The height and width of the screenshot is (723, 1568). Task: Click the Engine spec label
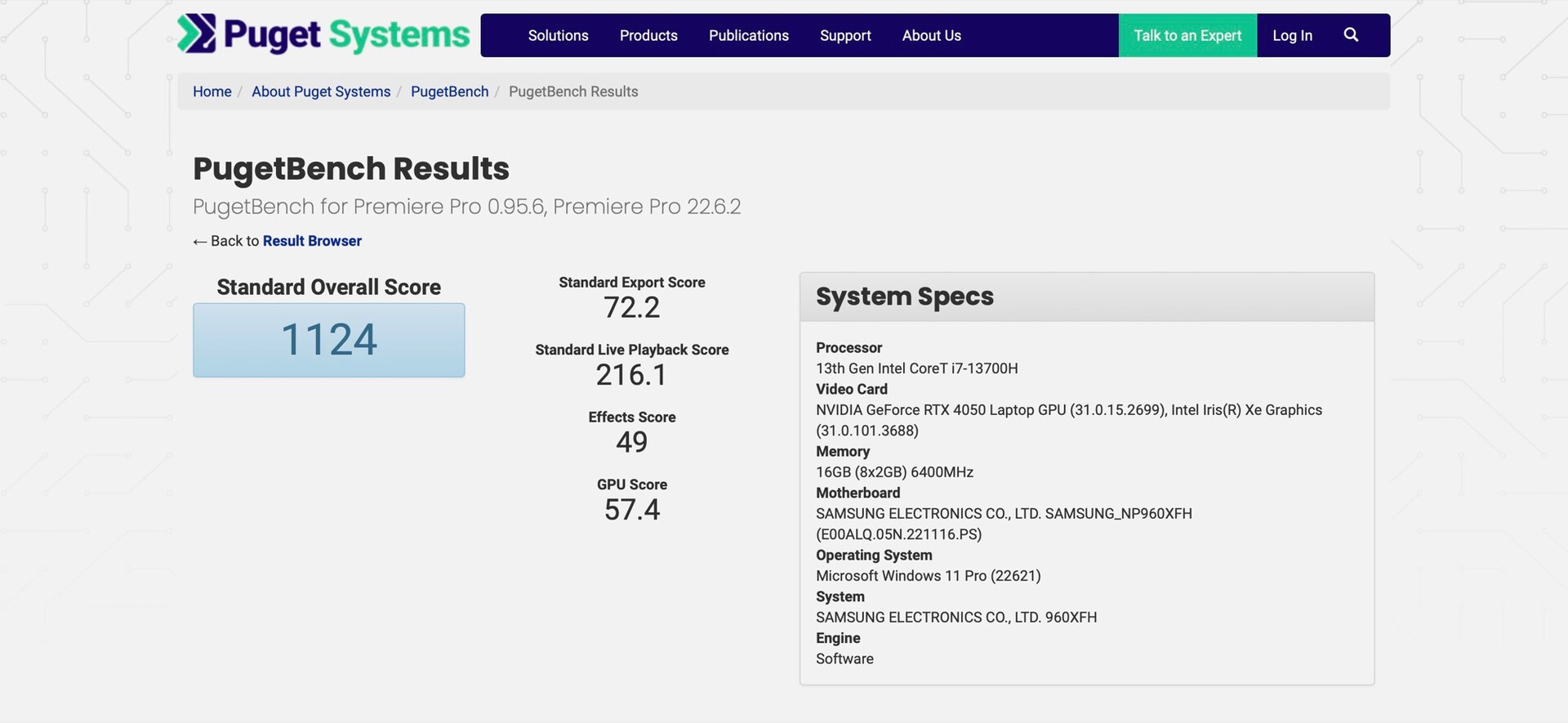pyautogui.click(x=838, y=638)
